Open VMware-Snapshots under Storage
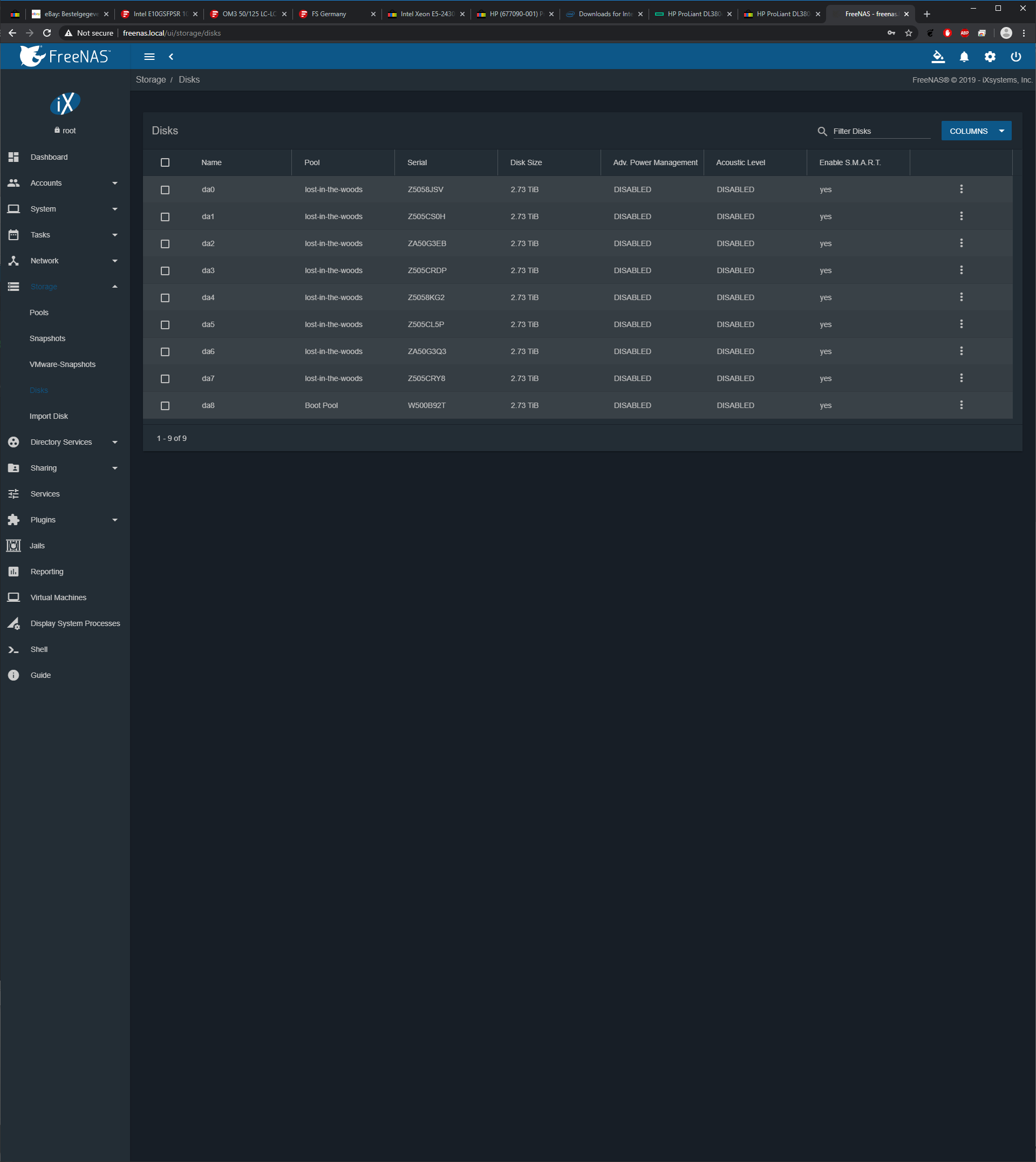This screenshot has width=1036, height=1162. pos(63,364)
